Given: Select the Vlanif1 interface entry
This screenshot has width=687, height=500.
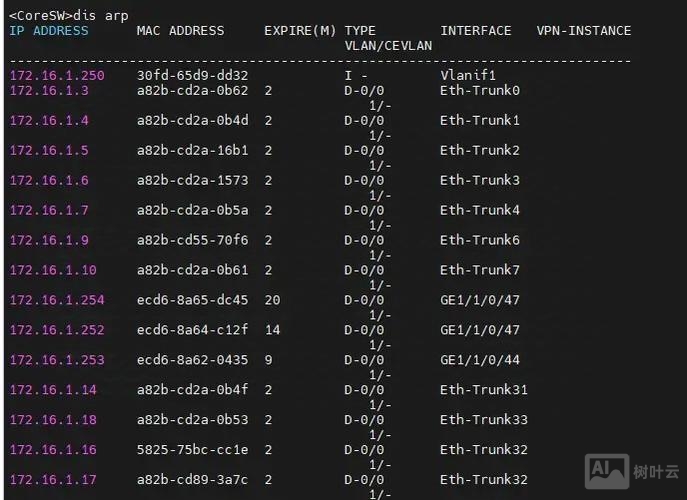Looking at the screenshot, I should pyautogui.click(x=468, y=75).
